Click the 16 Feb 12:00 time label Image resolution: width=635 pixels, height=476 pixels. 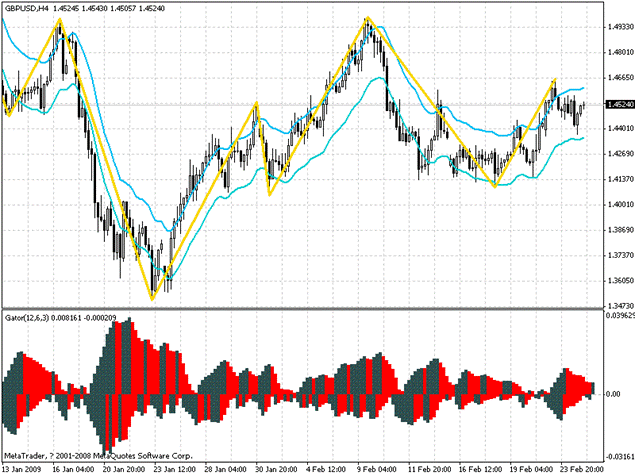click(x=480, y=470)
